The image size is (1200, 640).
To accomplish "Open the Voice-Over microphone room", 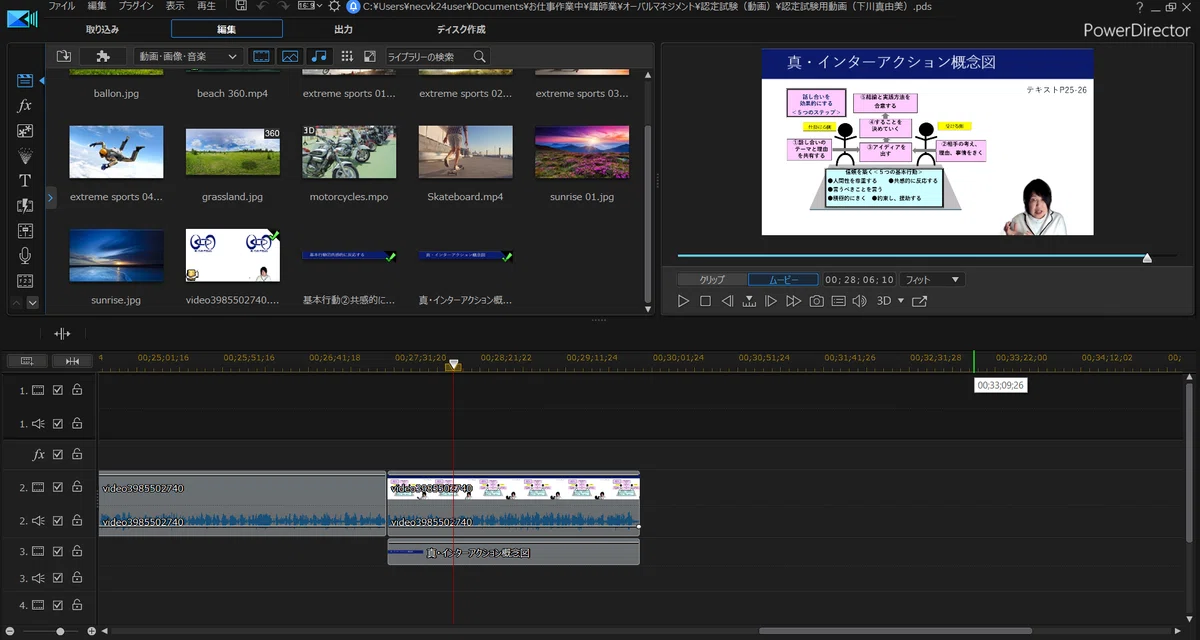I will pyautogui.click(x=25, y=256).
